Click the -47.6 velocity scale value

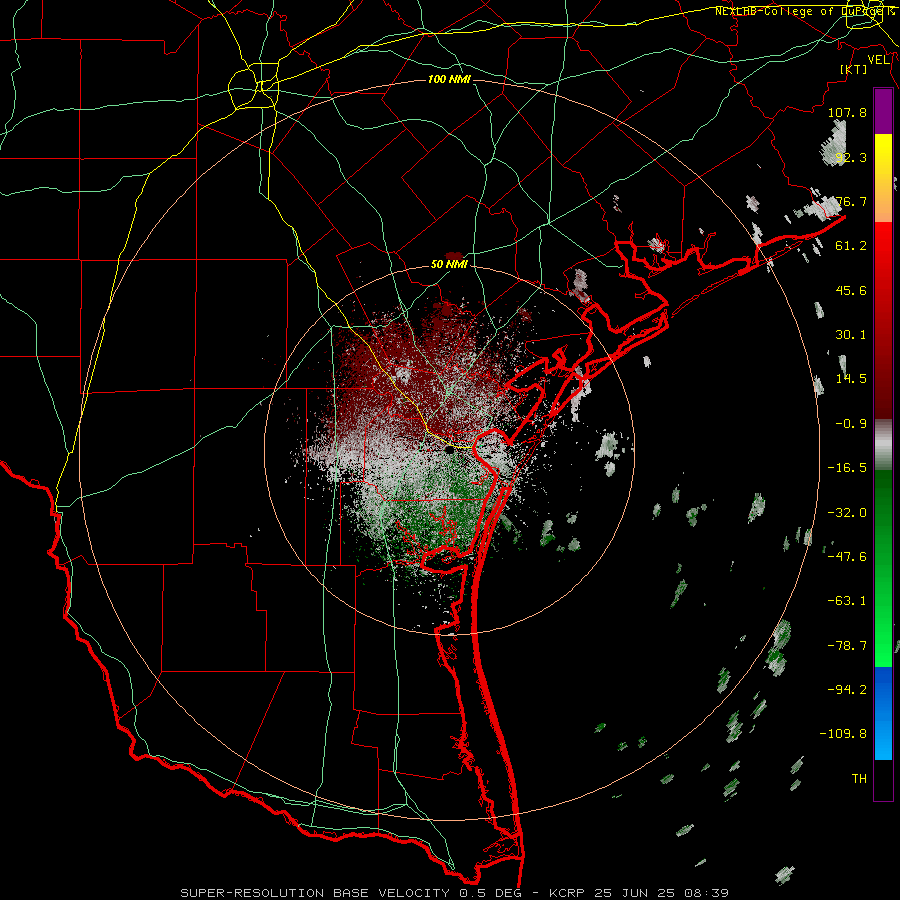[x=847, y=557]
